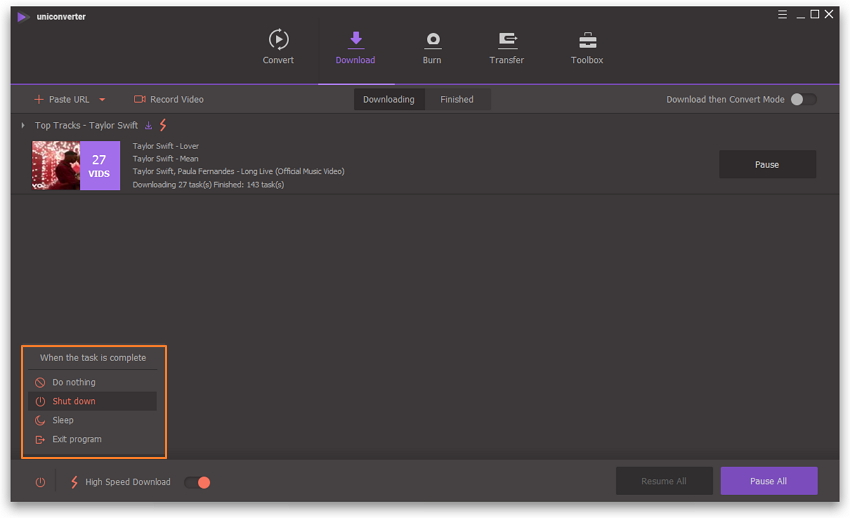The image size is (850, 518).
Task: Click the 27 VIDS playlist thumbnail
Action: click(x=76, y=165)
